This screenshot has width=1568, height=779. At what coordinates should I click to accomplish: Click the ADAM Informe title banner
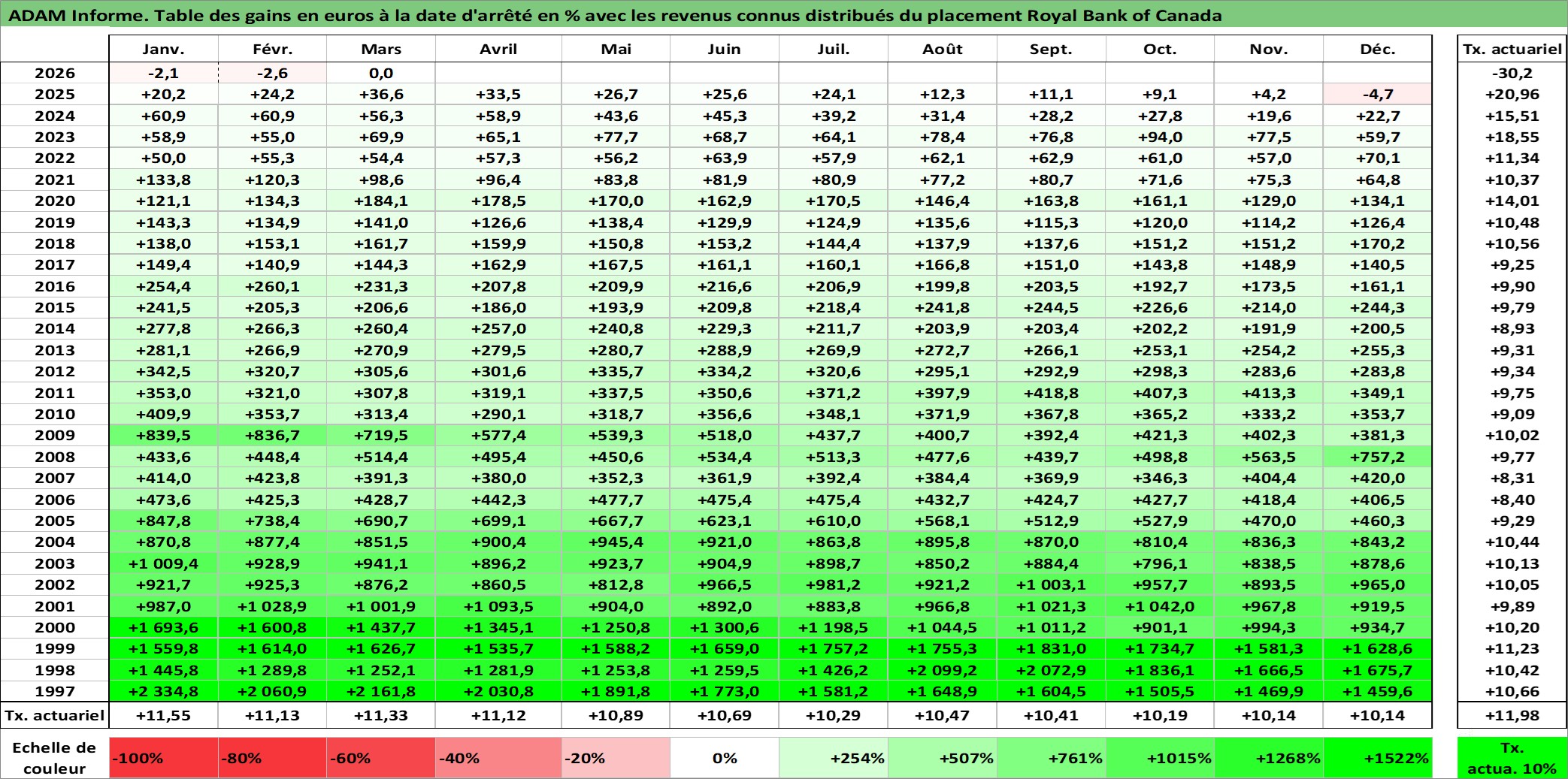click(784, 15)
